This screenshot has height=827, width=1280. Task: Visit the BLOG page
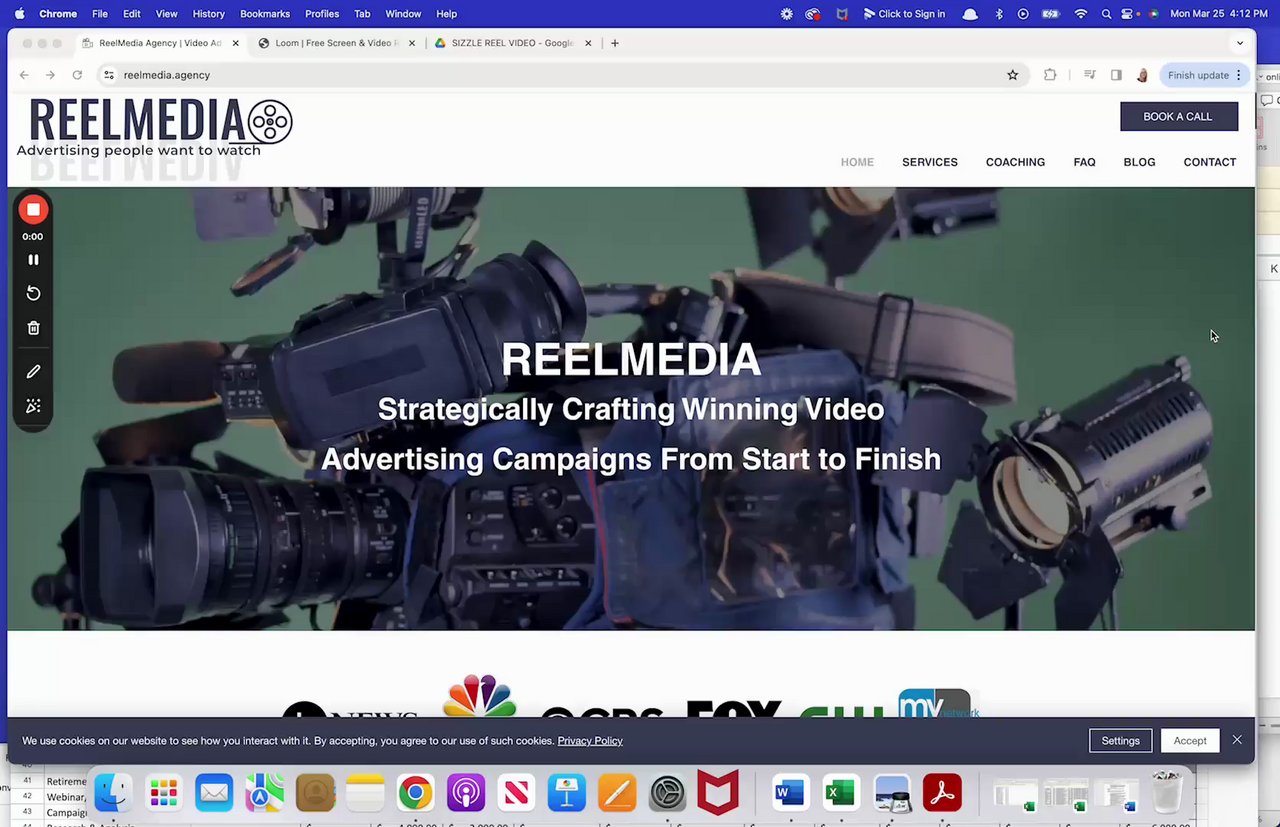tap(1139, 162)
